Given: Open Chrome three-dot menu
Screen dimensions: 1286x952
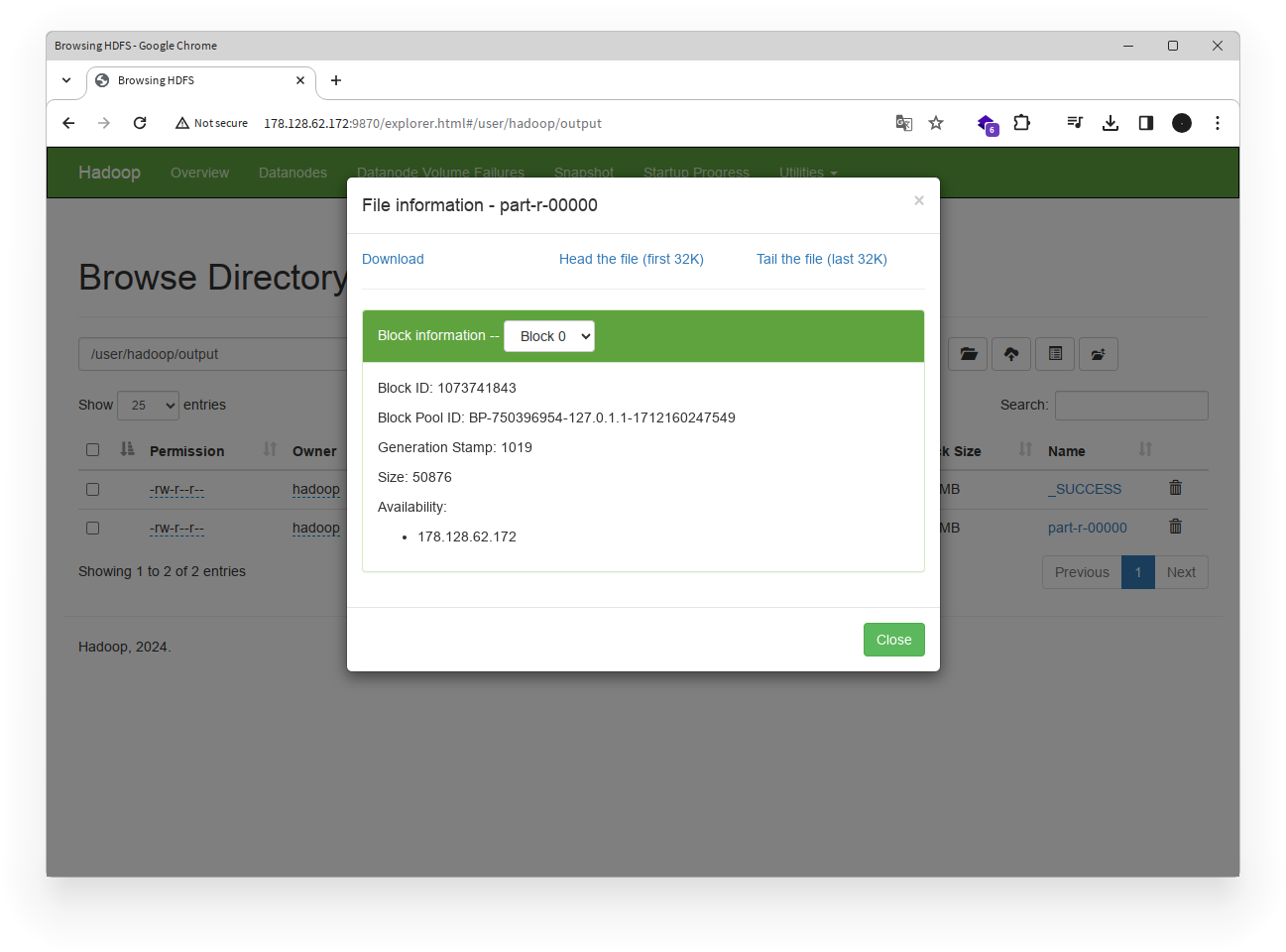Looking at the screenshot, I should pos(1218,123).
